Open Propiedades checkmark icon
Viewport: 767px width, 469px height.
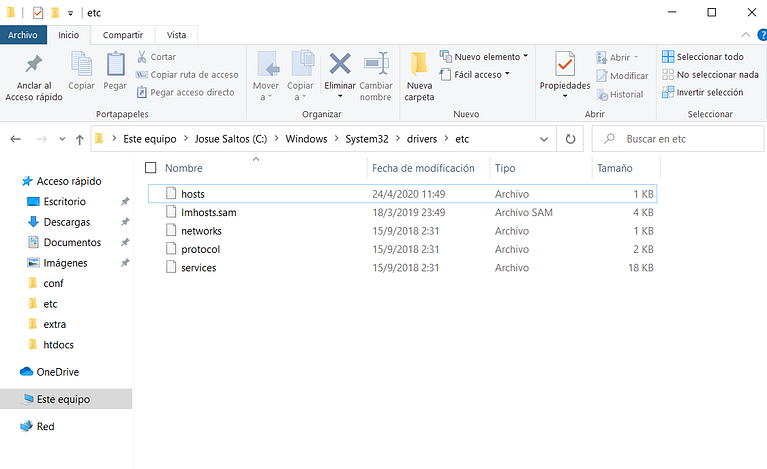click(x=565, y=64)
